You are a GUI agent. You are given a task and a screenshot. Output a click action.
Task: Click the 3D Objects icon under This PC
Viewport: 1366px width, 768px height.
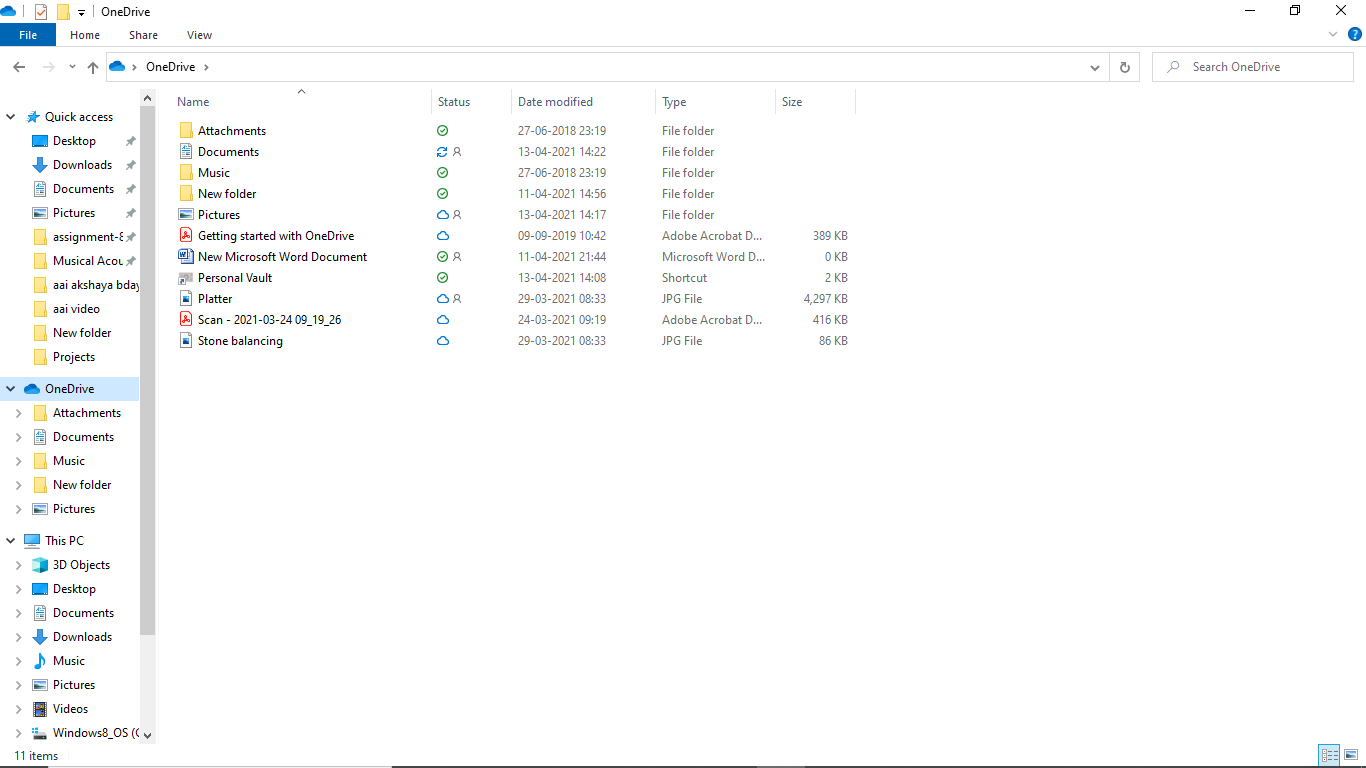[40, 565]
